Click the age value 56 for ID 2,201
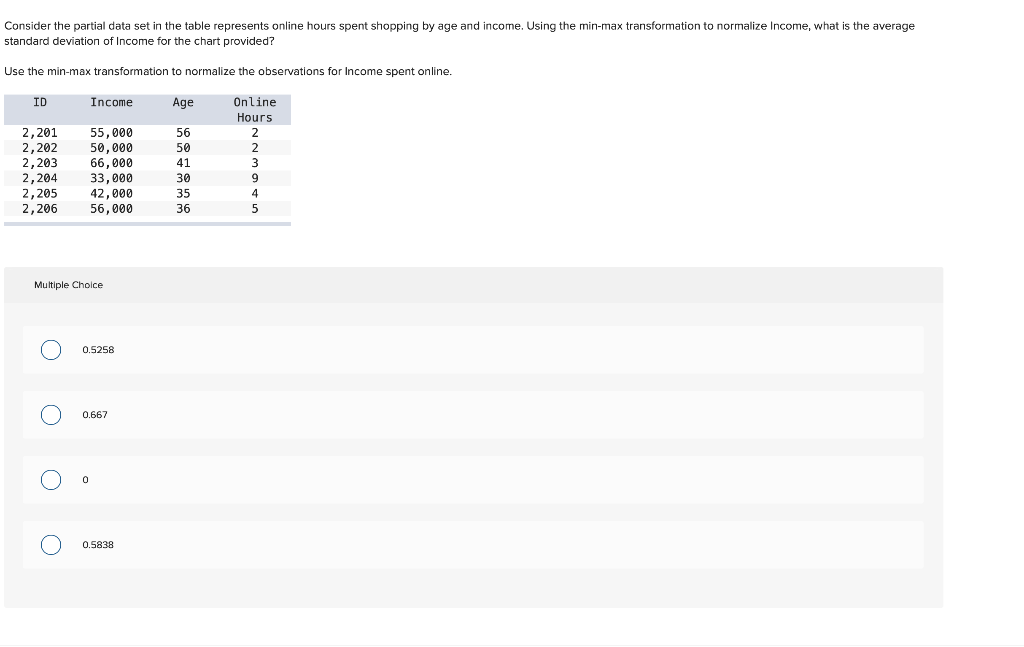 (184, 131)
